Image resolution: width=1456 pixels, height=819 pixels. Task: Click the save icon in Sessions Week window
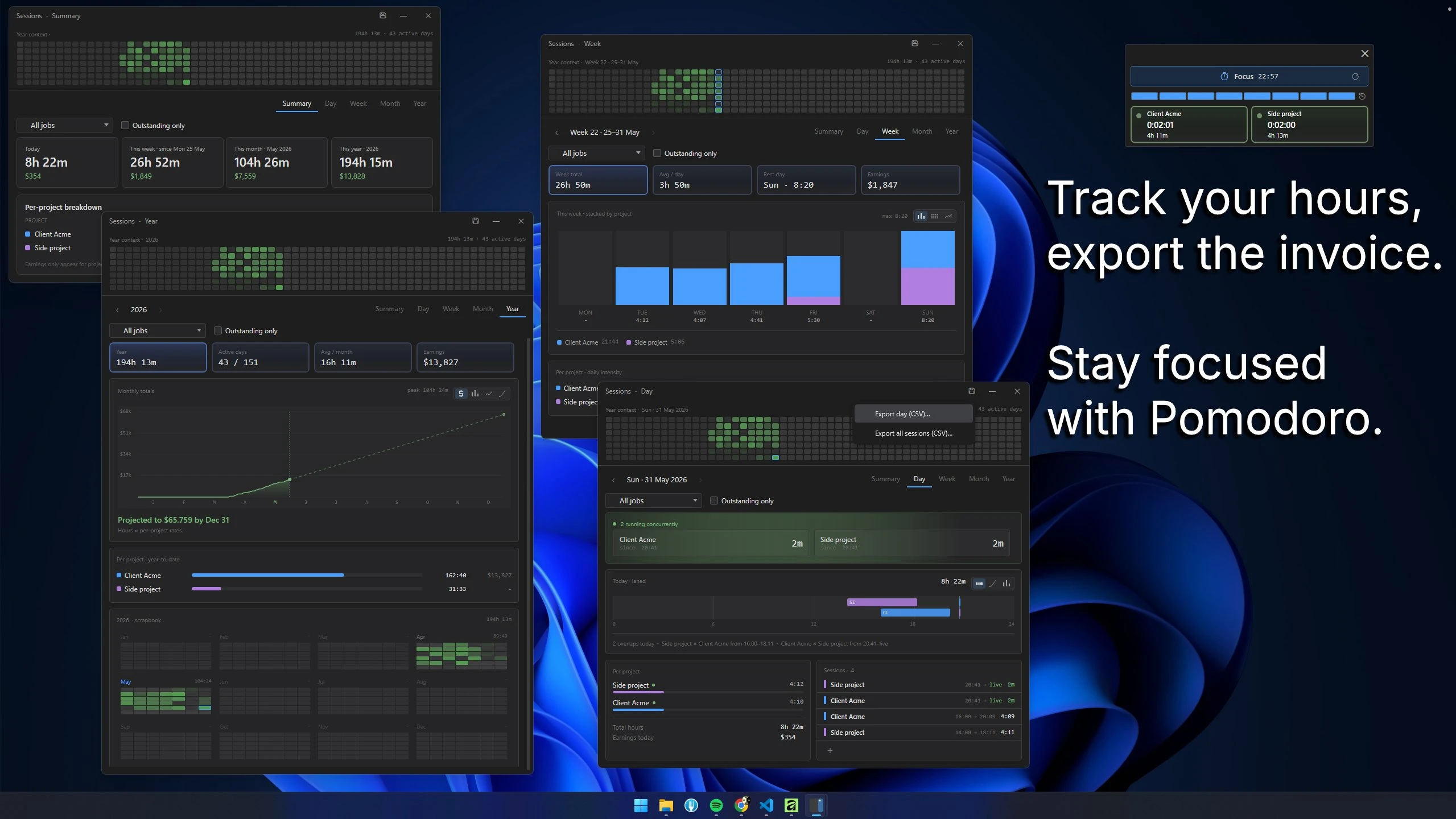(x=915, y=43)
